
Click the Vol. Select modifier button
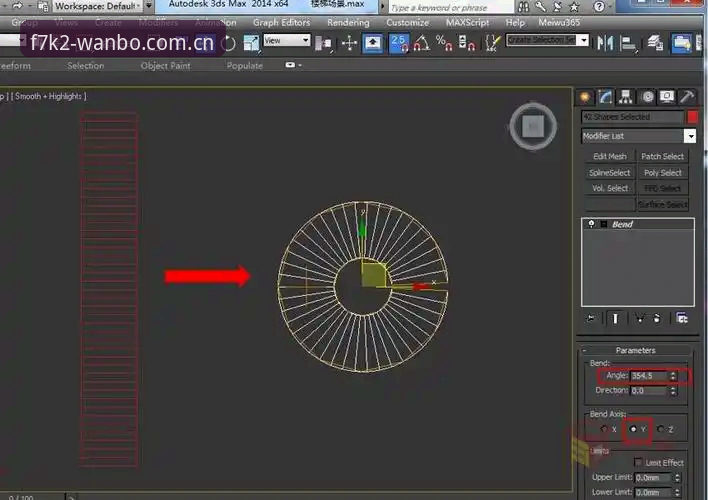click(610, 188)
